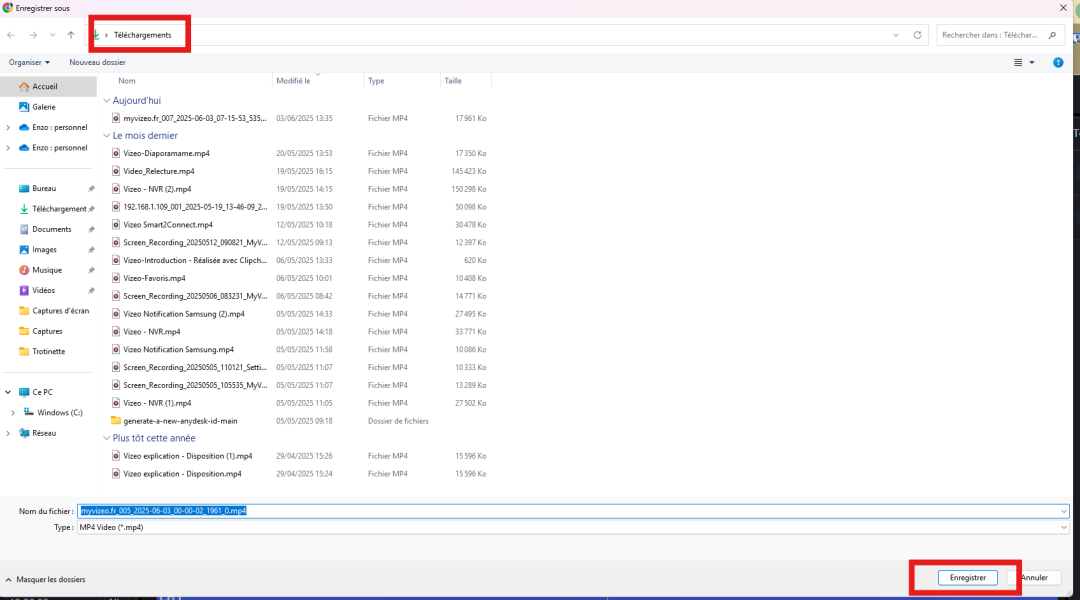
Task: Expand the first Enzo : personnel entry
Action: [8, 127]
